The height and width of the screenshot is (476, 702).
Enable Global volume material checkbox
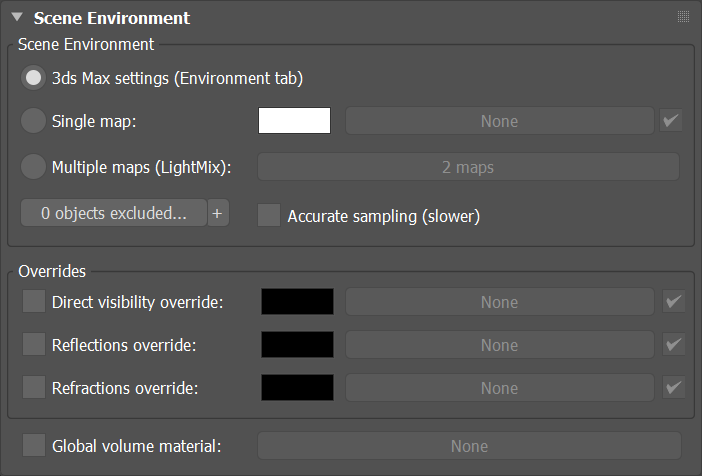point(34,445)
